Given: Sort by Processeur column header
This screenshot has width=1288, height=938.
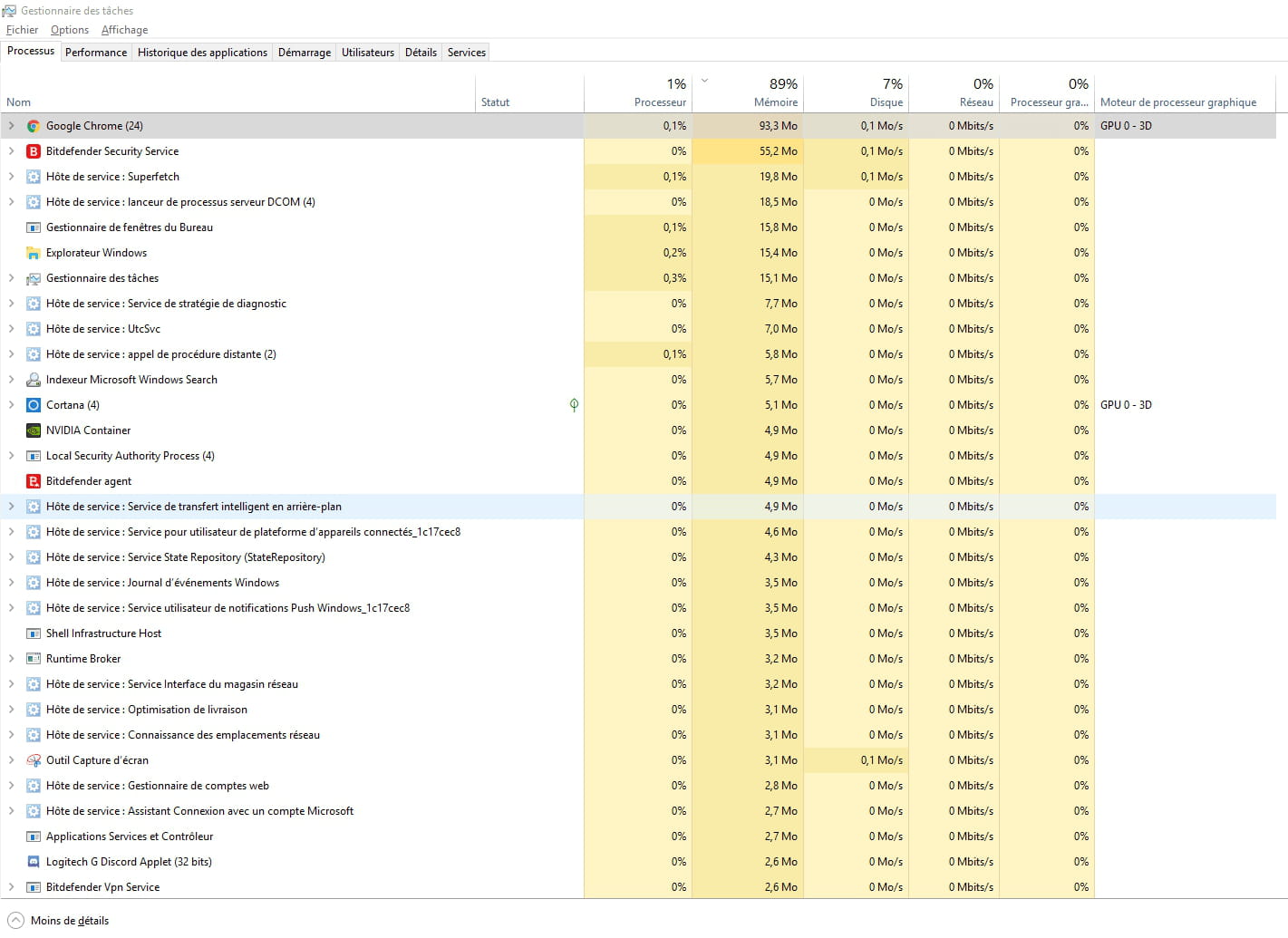Looking at the screenshot, I should (638, 93).
